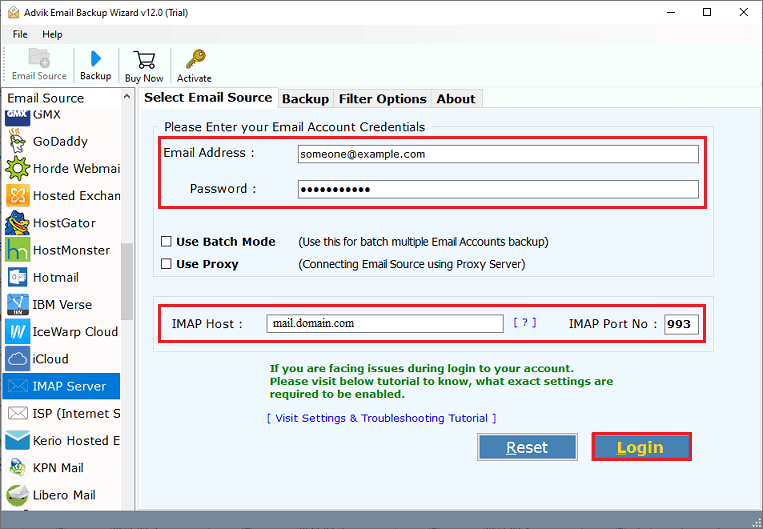Click the 'Email Source' panel header
Viewport: 763px width, 529px height.
coord(46,98)
